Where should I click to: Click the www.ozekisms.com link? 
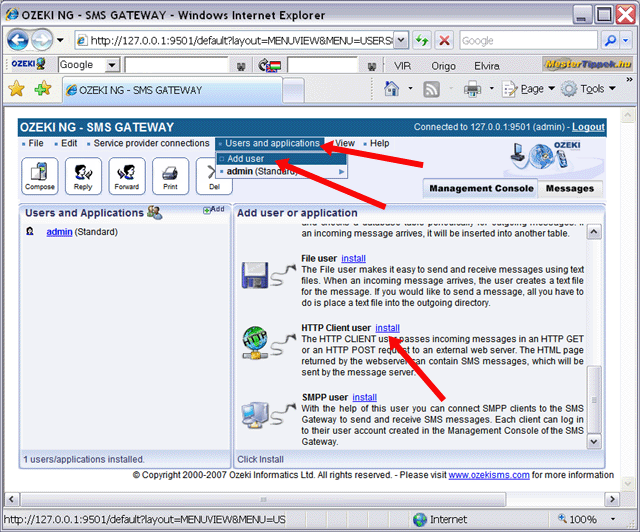pyautogui.click(x=489, y=475)
